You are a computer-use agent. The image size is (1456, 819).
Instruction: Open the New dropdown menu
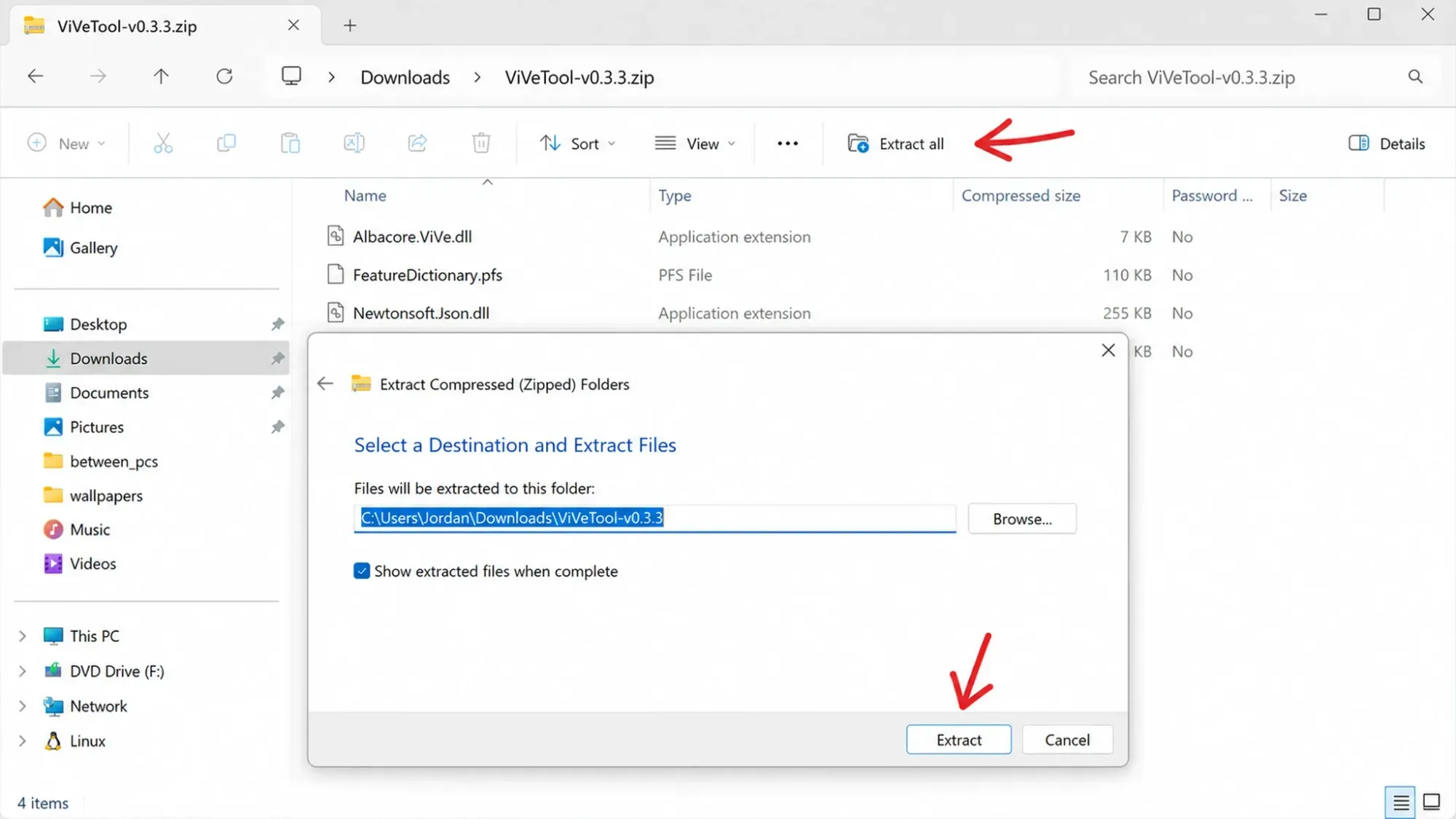pyautogui.click(x=66, y=143)
